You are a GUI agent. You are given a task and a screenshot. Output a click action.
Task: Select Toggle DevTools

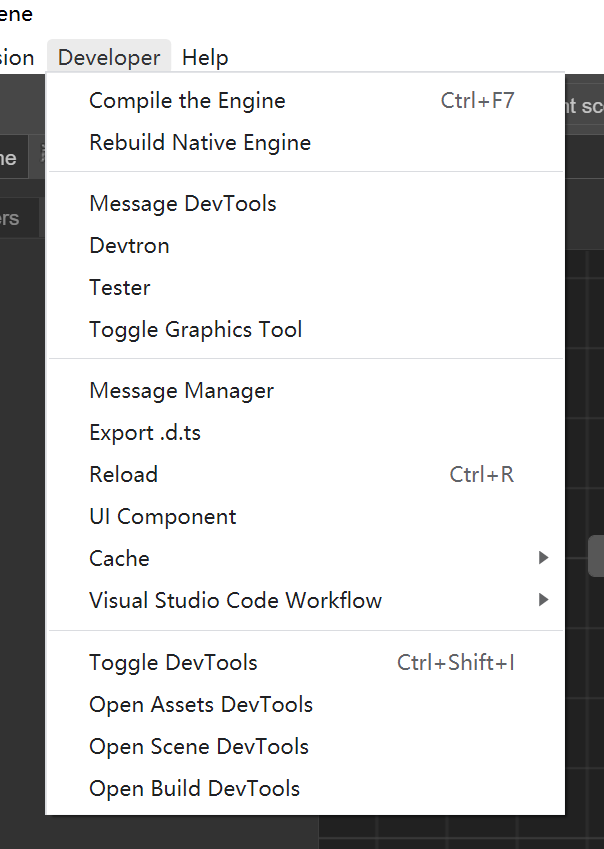pos(173,663)
